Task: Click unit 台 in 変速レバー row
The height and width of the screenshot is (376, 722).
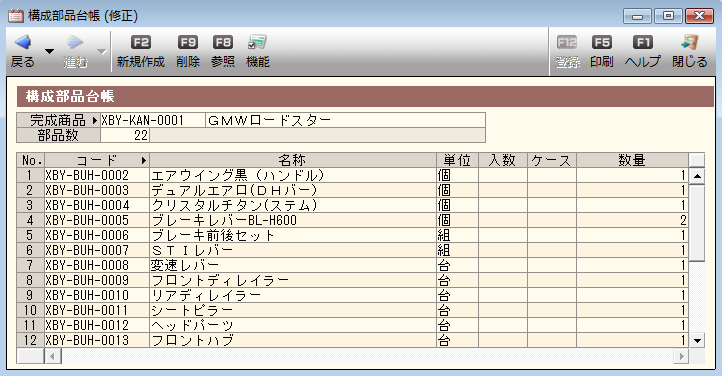Action: [x=457, y=265]
